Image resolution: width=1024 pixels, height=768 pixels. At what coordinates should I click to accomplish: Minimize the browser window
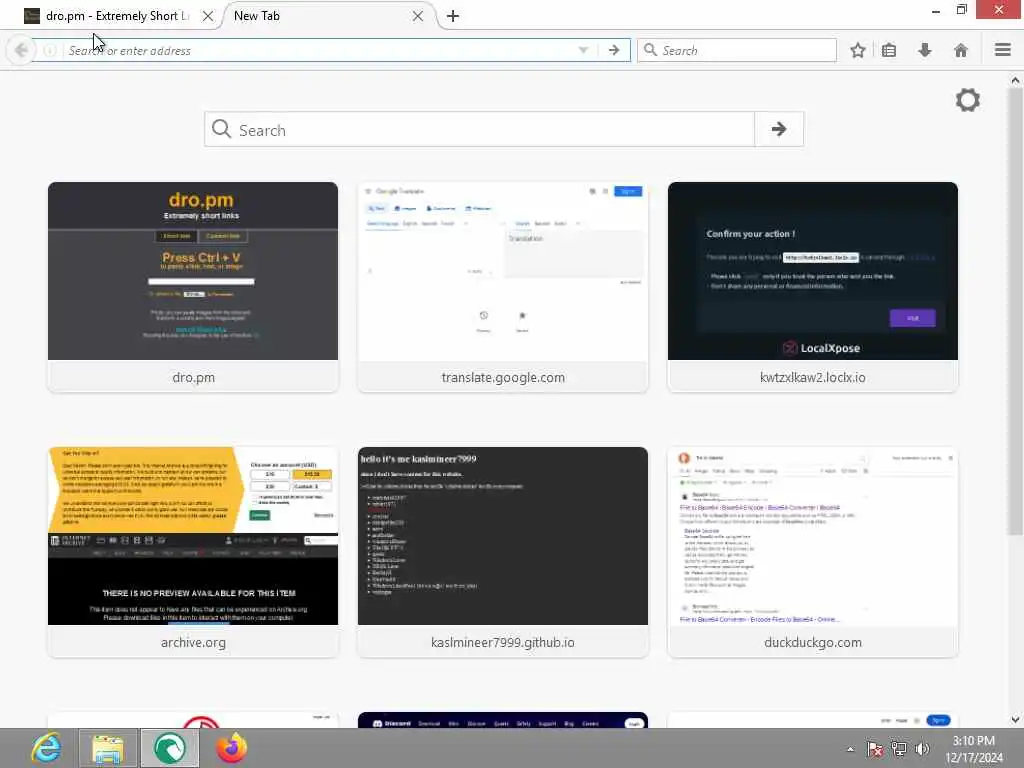(935, 10)
